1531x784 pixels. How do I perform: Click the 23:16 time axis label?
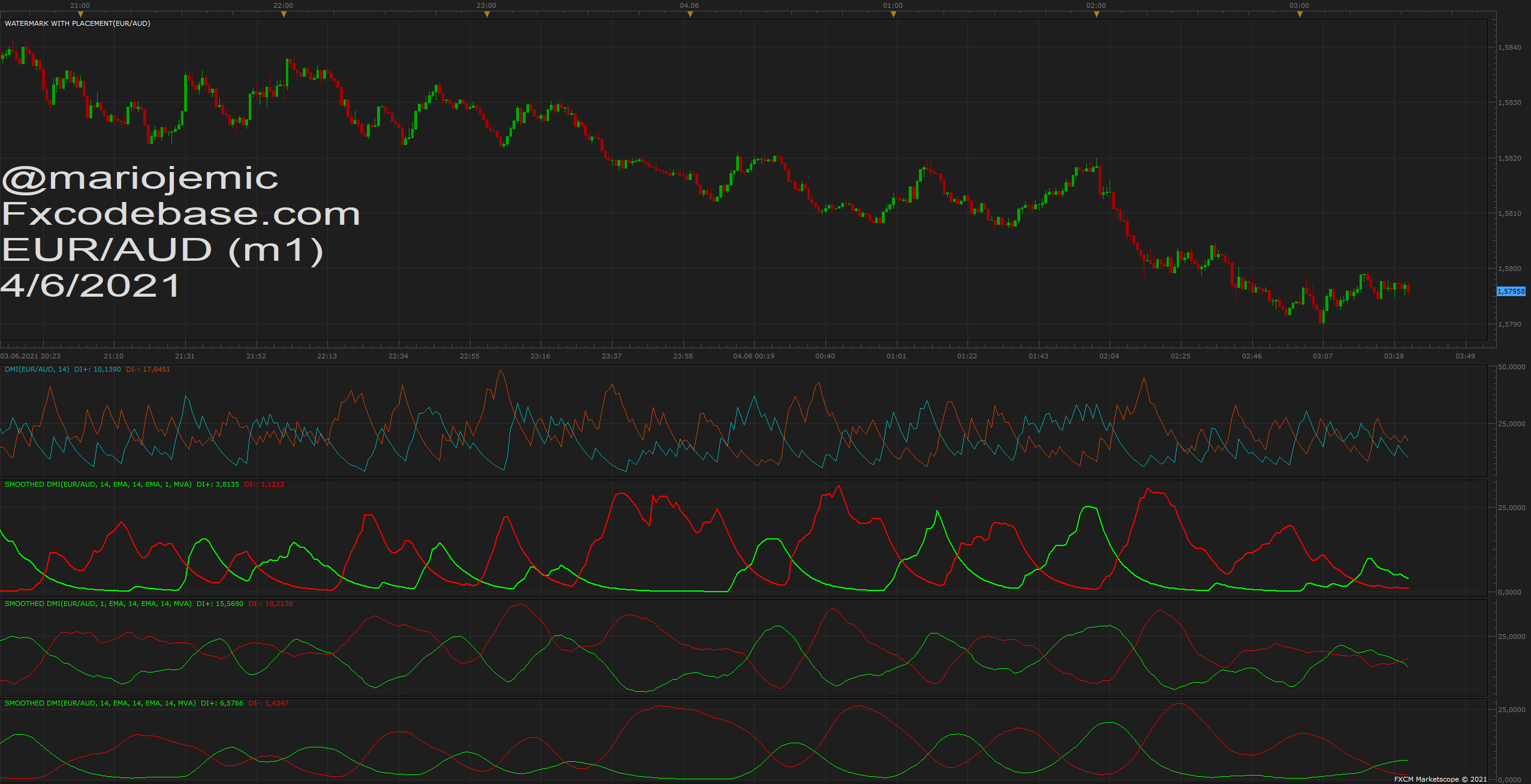[540, 356]
